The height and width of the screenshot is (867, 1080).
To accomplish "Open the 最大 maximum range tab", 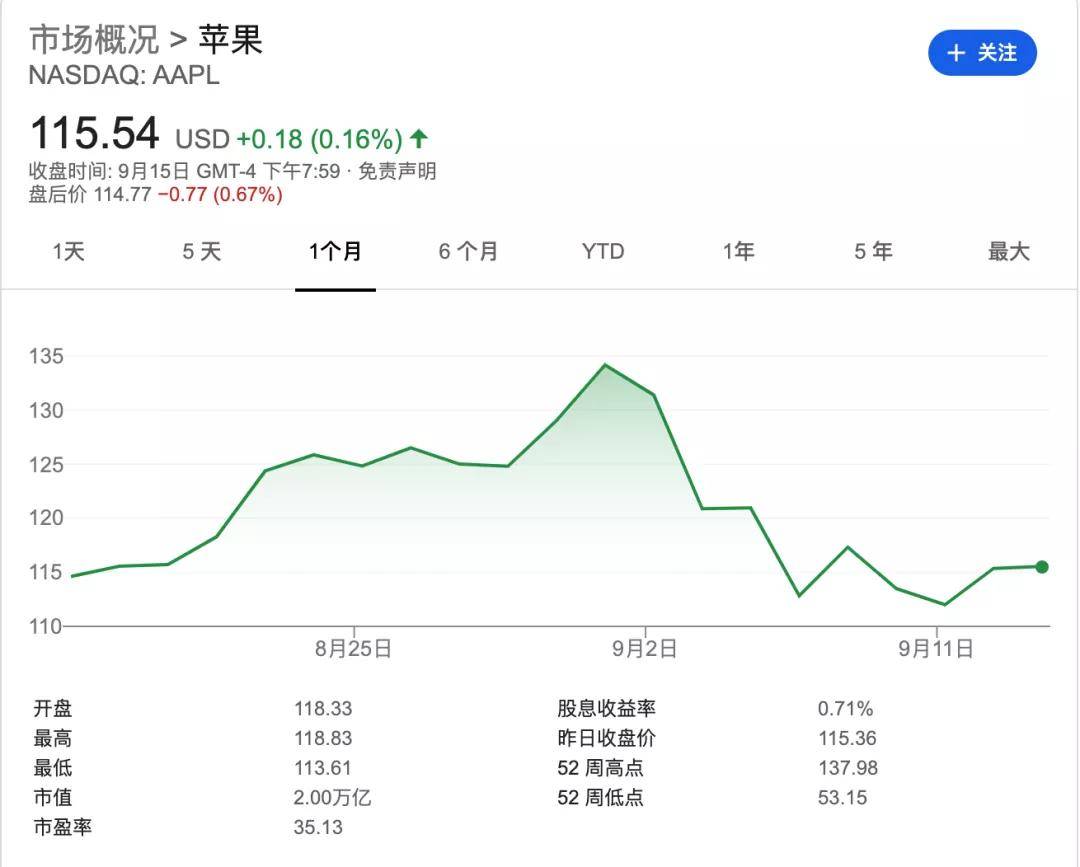I will pos(1008,252).
